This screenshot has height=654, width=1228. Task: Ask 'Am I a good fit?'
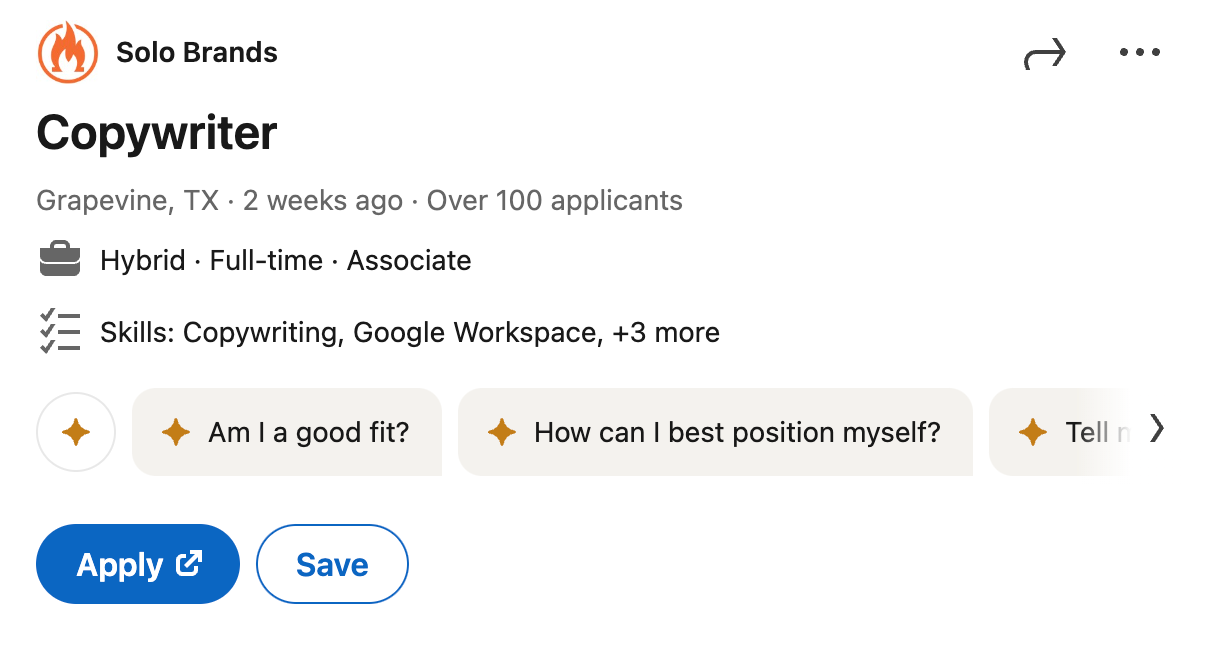coord(287,432)
